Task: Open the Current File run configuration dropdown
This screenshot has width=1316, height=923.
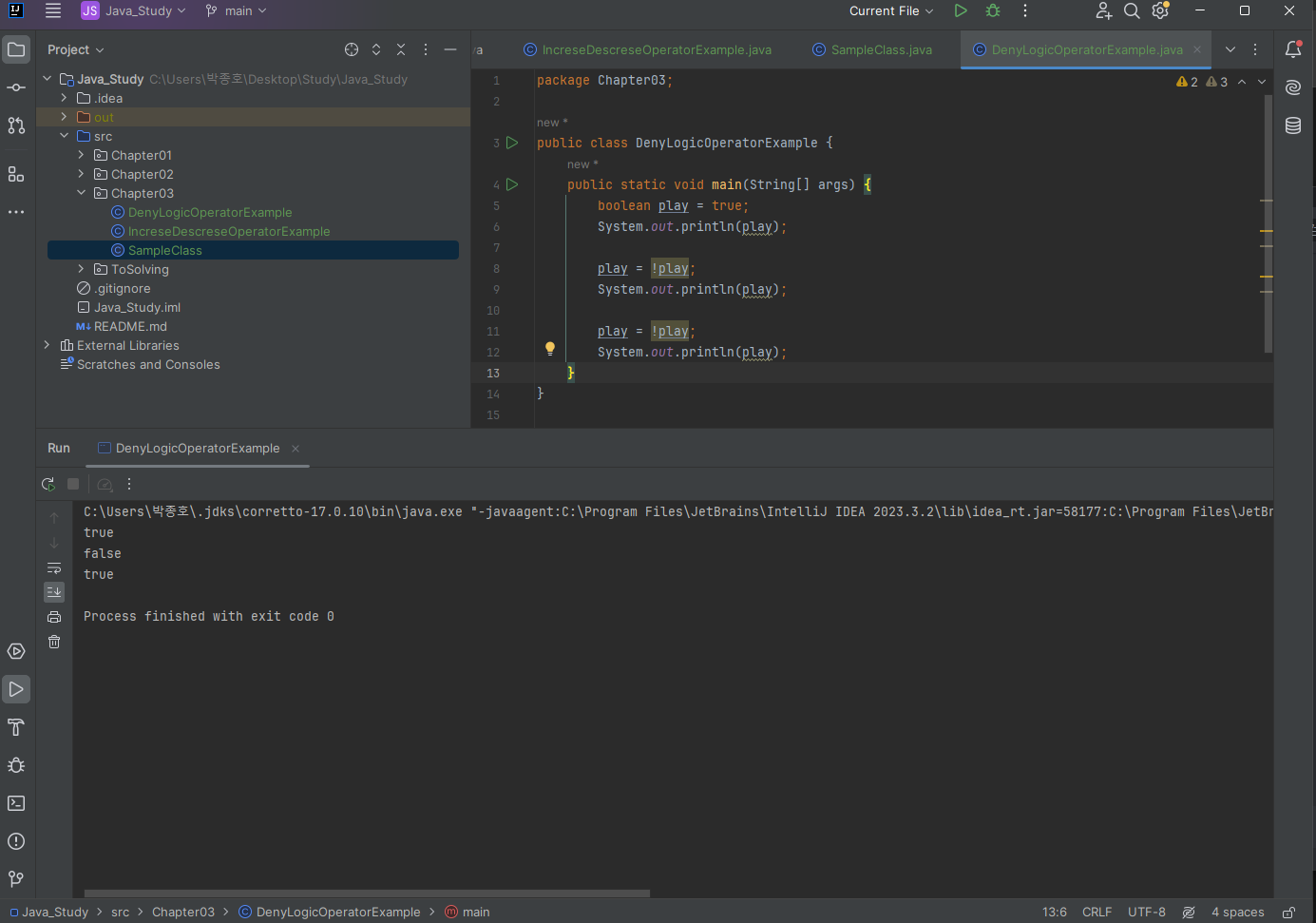Action: 890,10
